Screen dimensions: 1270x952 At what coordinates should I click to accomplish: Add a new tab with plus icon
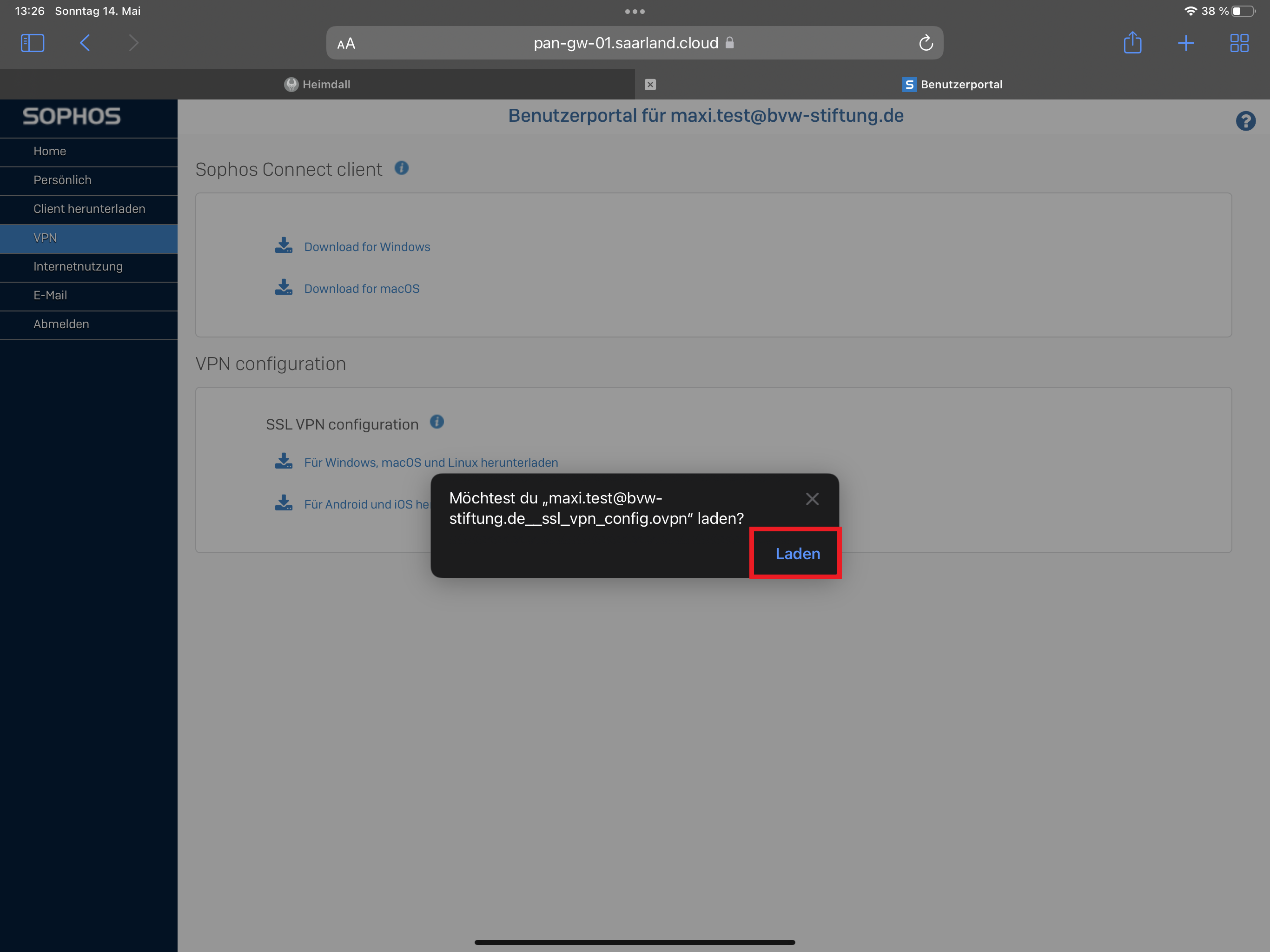pos(1185,43)
